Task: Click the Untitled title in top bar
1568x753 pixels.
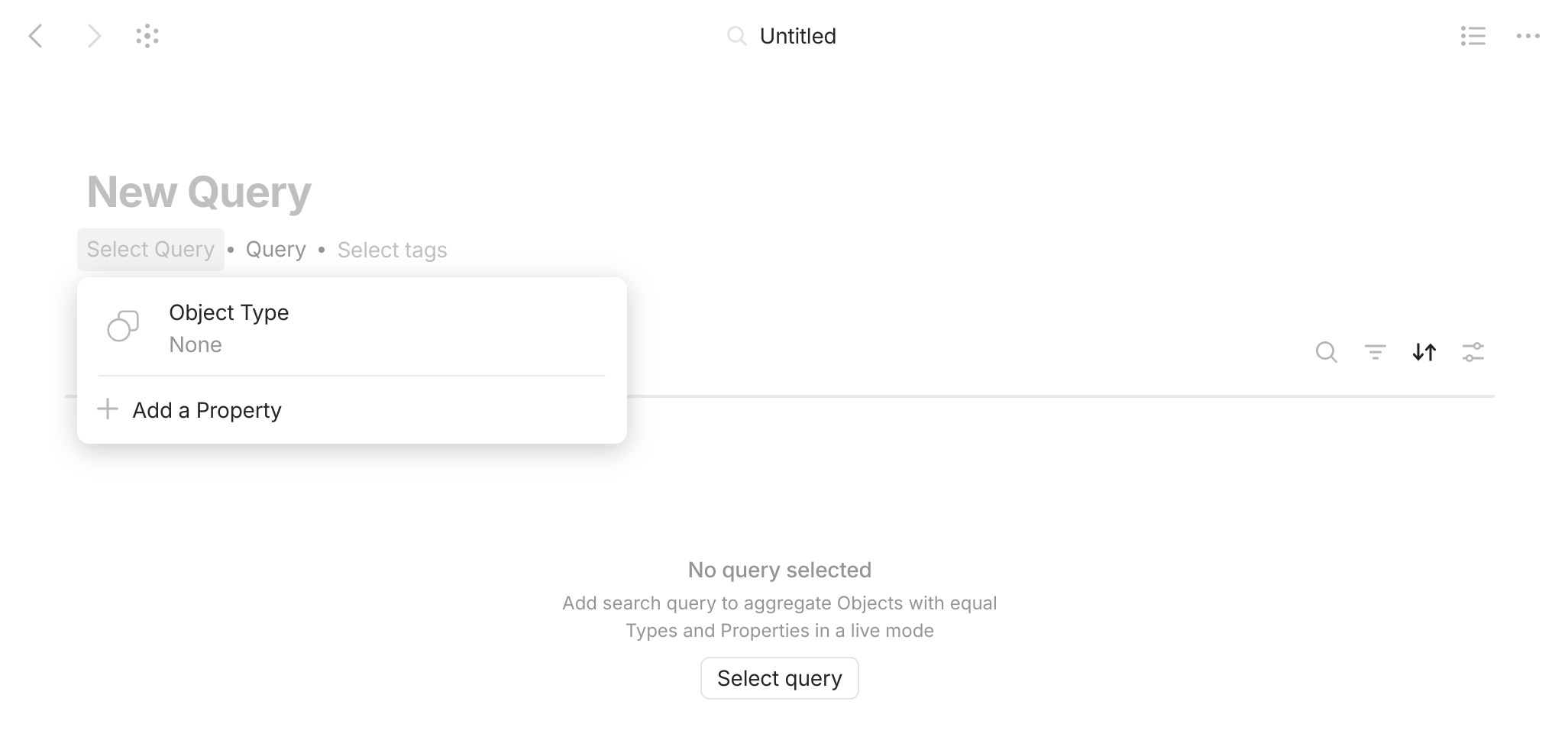Action: click(x=797, y=36)
